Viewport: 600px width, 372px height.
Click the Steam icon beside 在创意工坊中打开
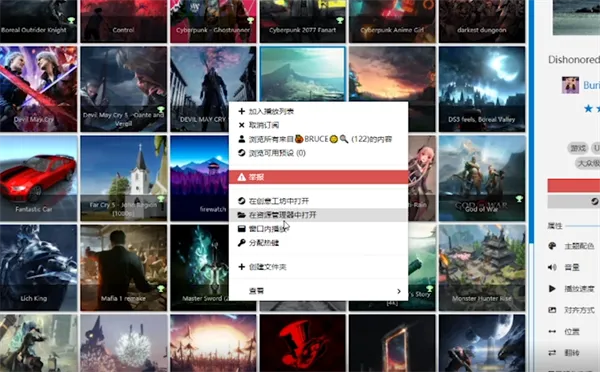point(241,201)
